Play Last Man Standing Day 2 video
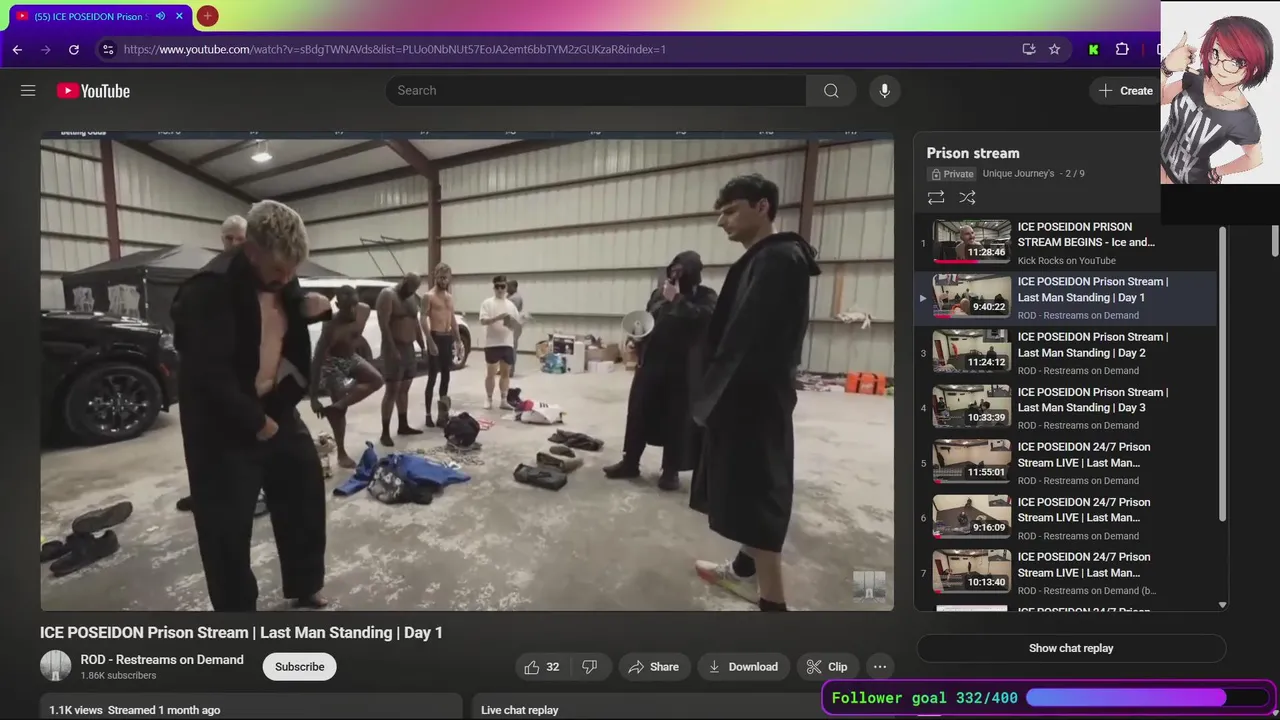The height and width of the screenshot is (720, 1280). coord(1066,353)
